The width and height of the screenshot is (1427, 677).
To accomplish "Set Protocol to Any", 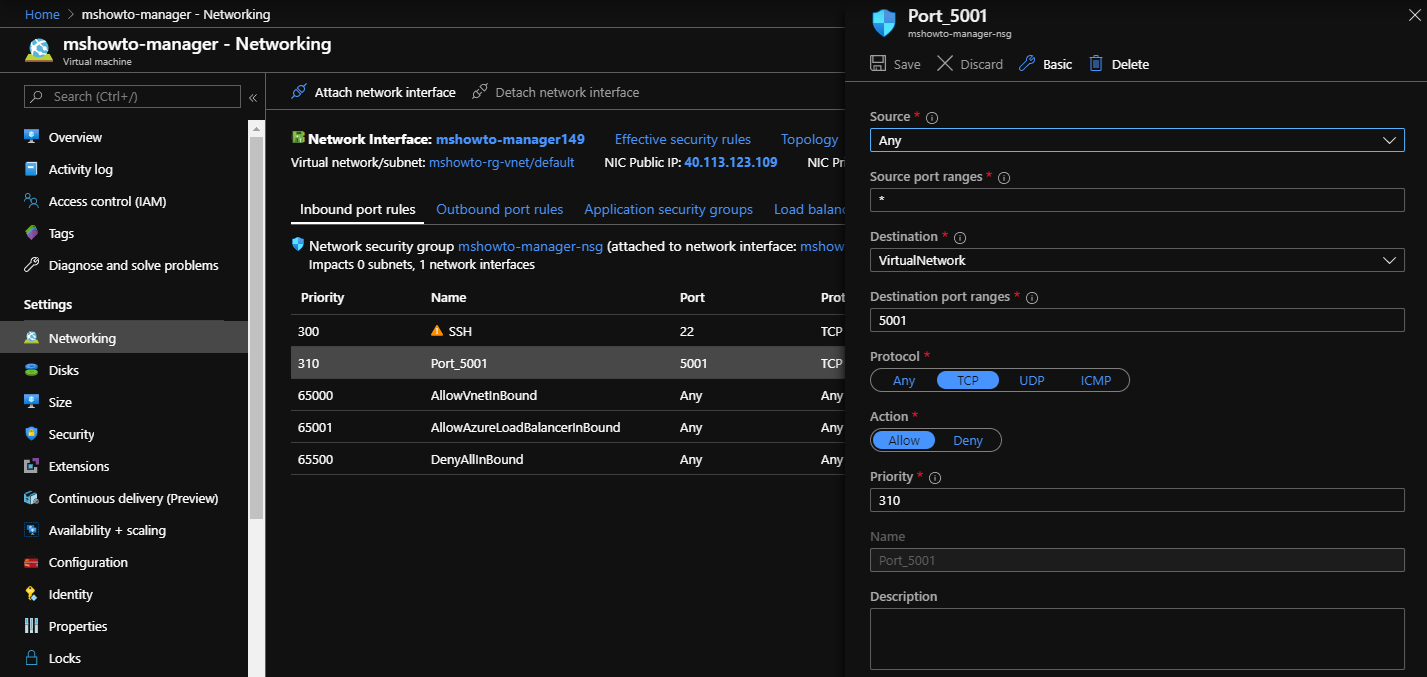I will click(904, 380).
